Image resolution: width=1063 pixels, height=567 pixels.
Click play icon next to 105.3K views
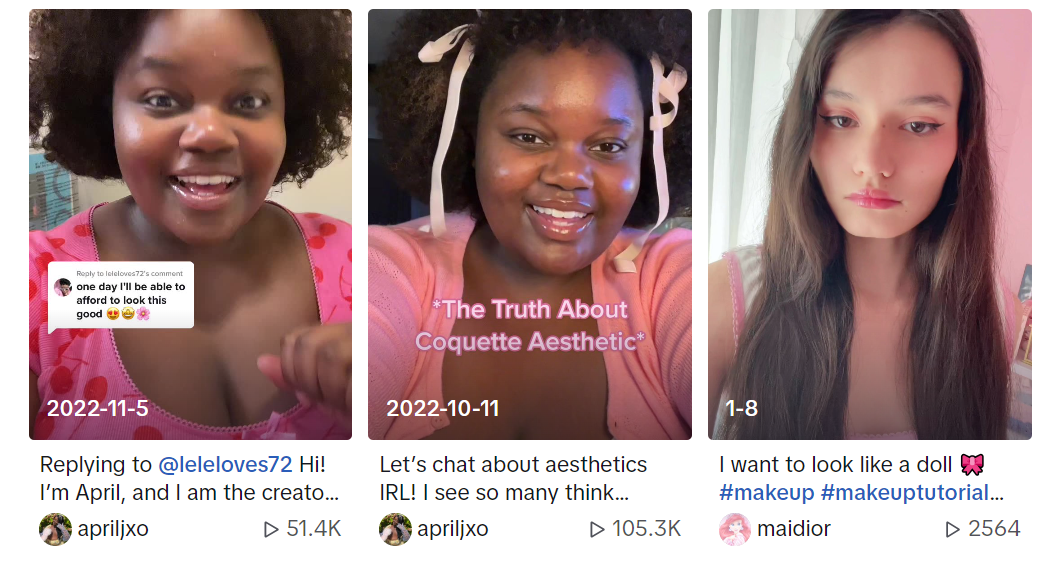click(597, 529)
